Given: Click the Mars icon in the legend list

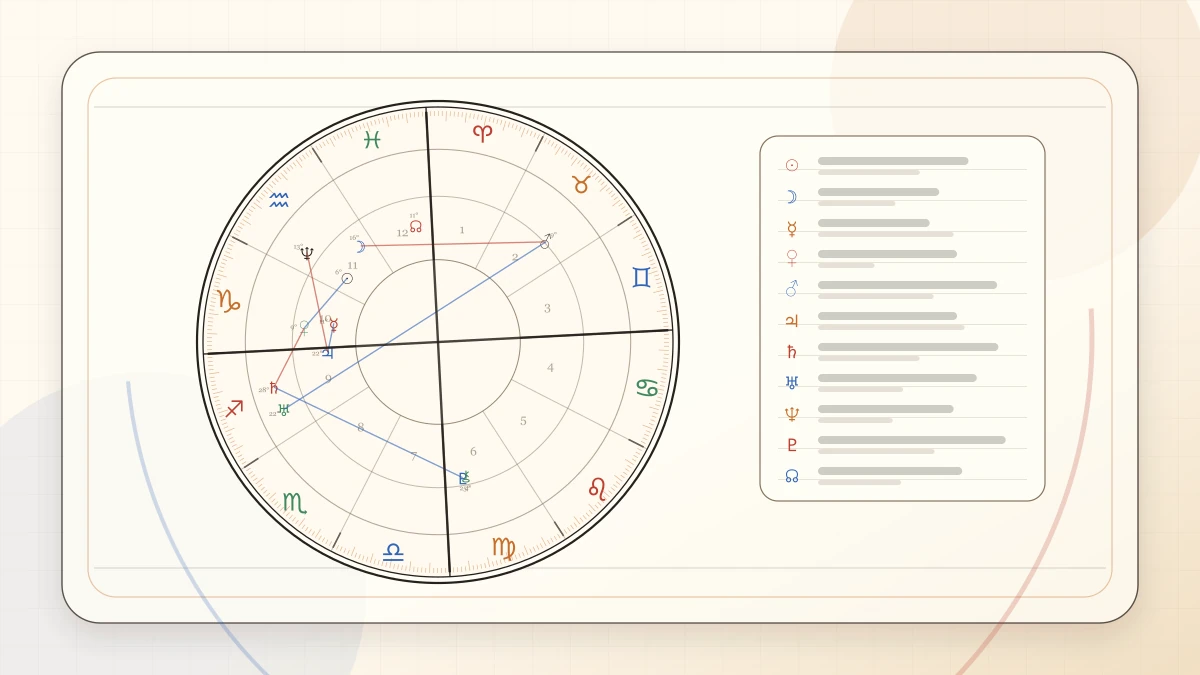Looking at the screenshot, I should coord(792,289).
